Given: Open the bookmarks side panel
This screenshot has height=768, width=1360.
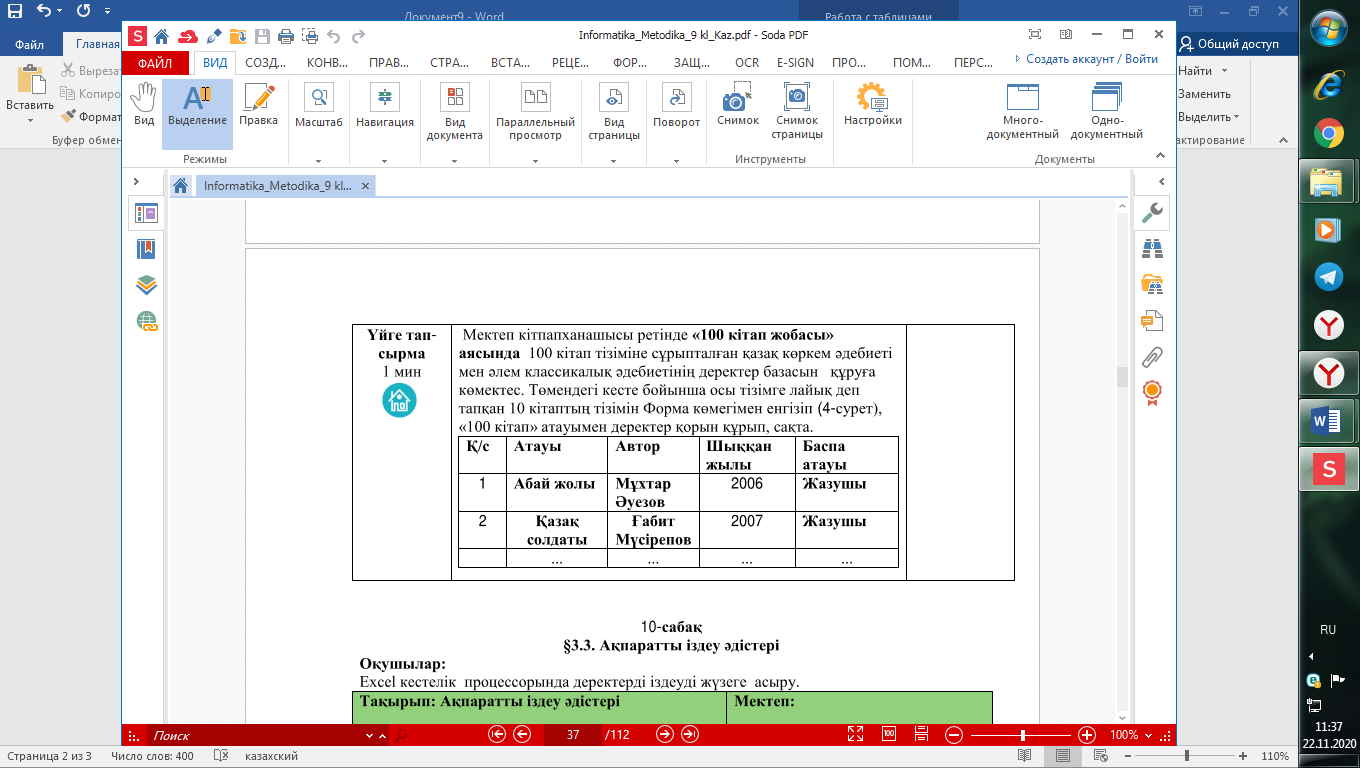Looking at the screenshot, I should [x=147, y=249].
